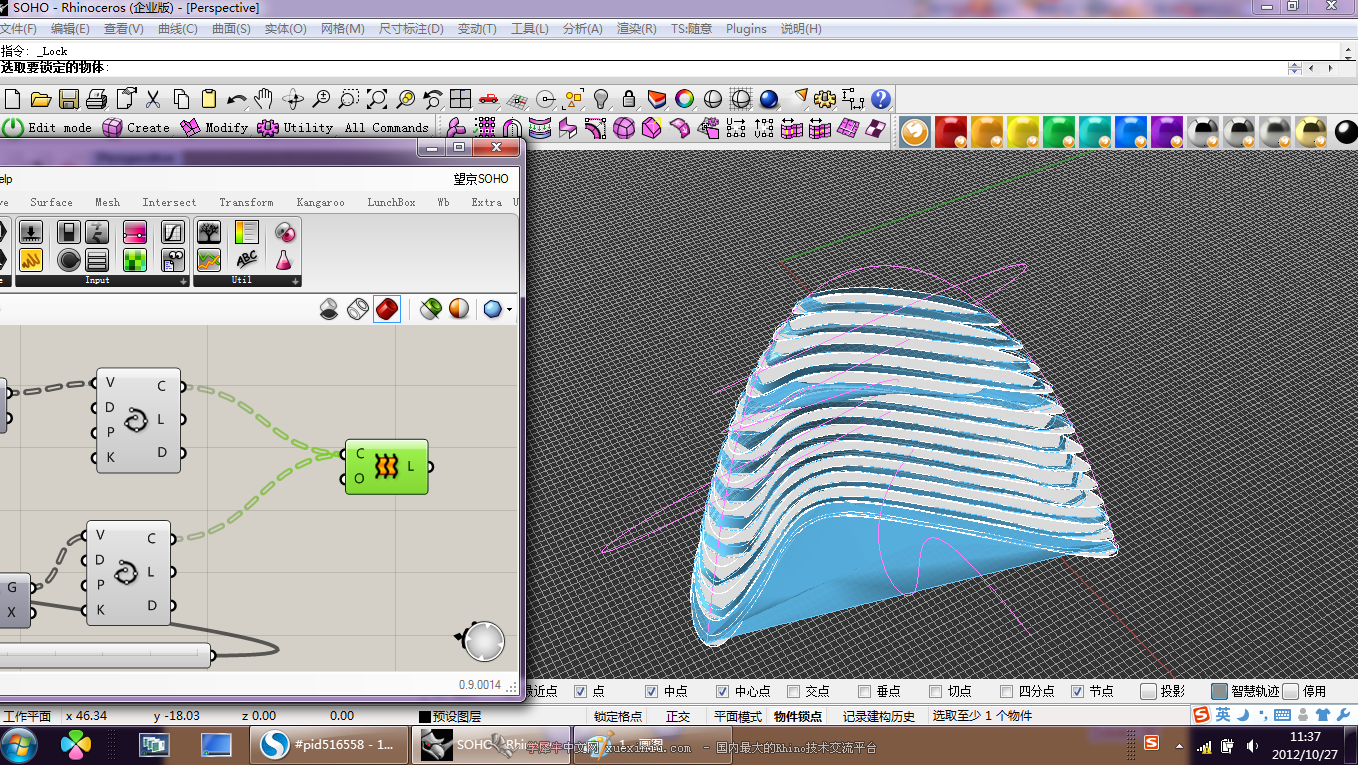Switch to the LunchBox tab in Grasshopper
The image size is (1366, 768).
[x=391, y=202]
